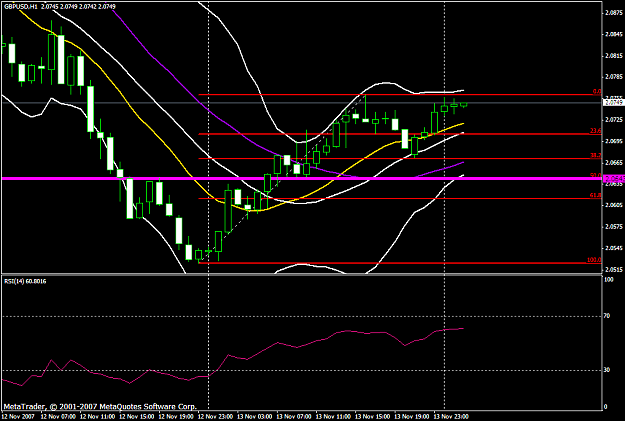Click price axis value 2.0875
Screen dimensions: 625x421
[x=614, y=13]
